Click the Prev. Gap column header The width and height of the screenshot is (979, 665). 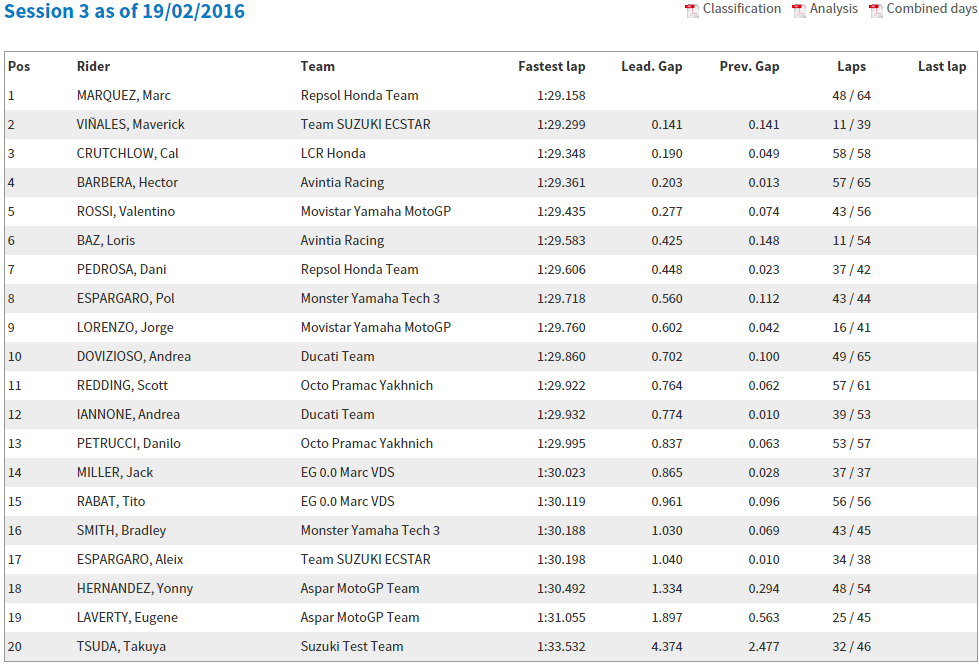point(749,67)
